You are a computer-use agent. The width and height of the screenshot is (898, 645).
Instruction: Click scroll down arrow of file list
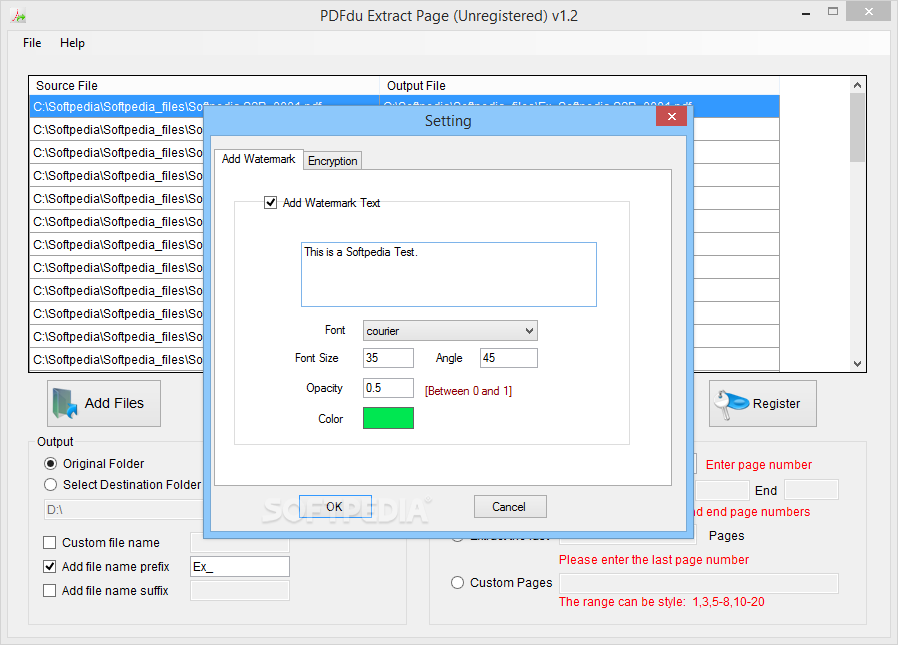[x=857, y=364]
